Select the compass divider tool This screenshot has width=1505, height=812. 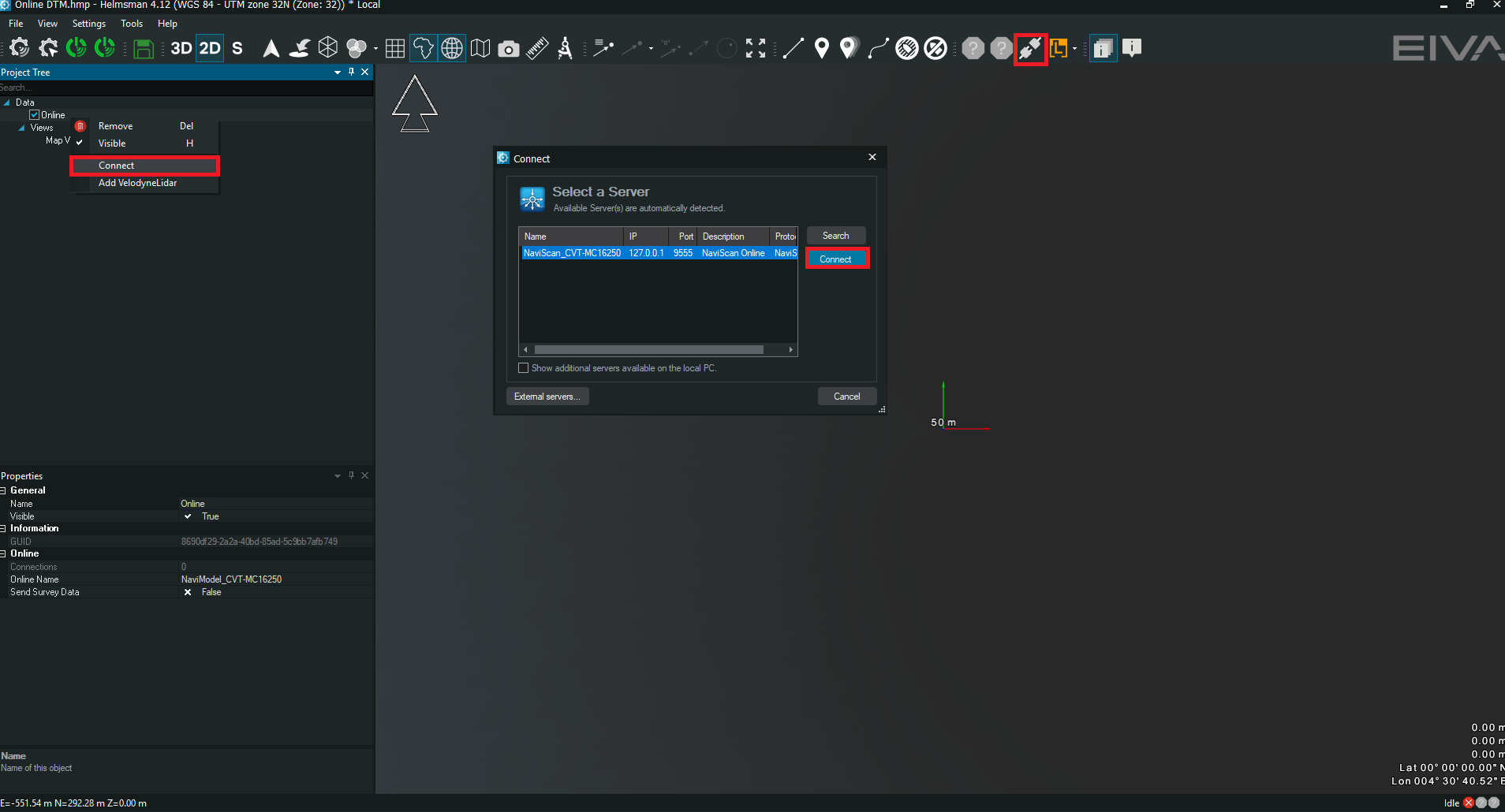[x=565, y=49]
